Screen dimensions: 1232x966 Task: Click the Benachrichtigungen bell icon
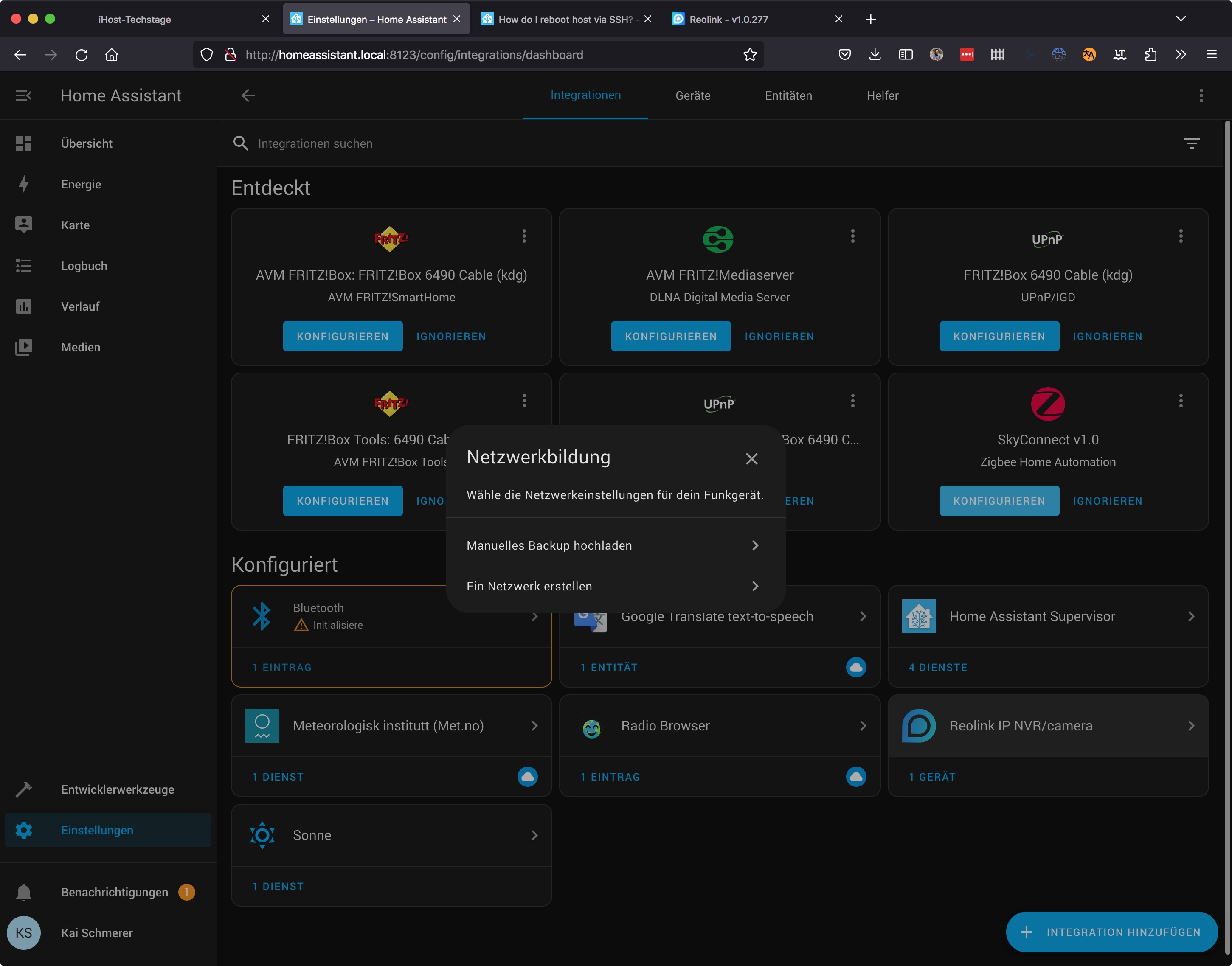23,892
